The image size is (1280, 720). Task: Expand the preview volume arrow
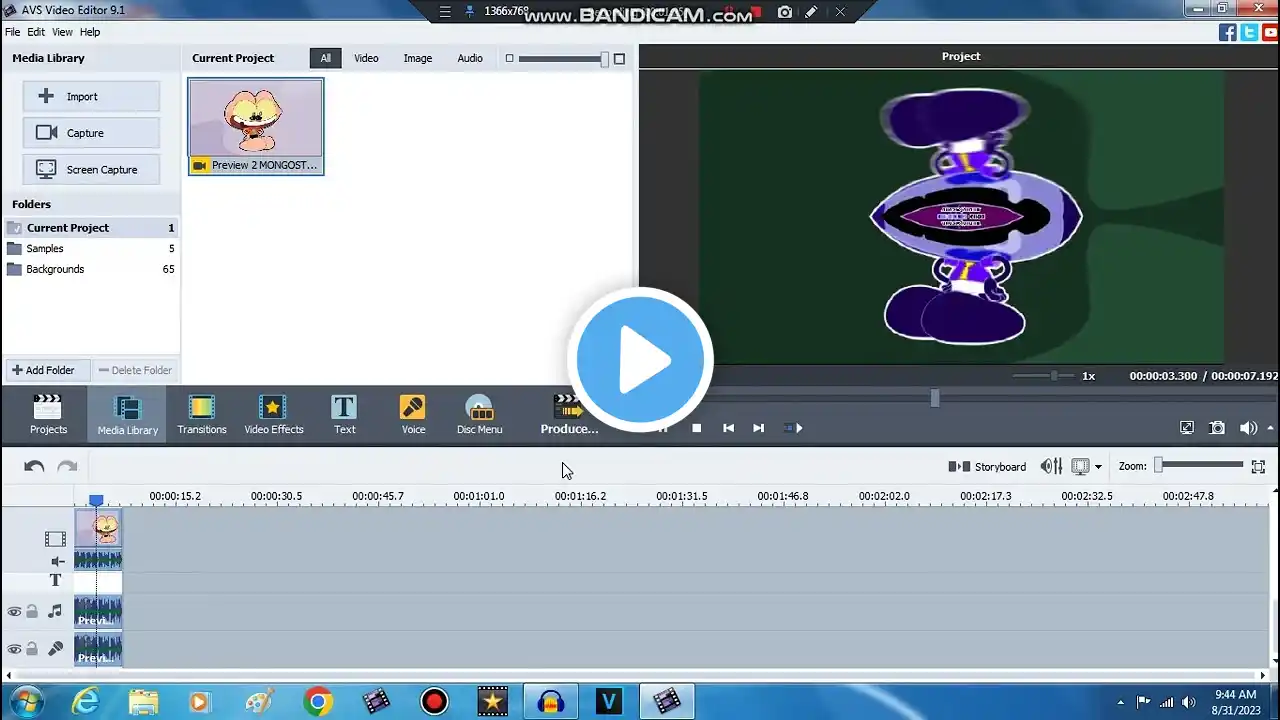coord(1271,428)
